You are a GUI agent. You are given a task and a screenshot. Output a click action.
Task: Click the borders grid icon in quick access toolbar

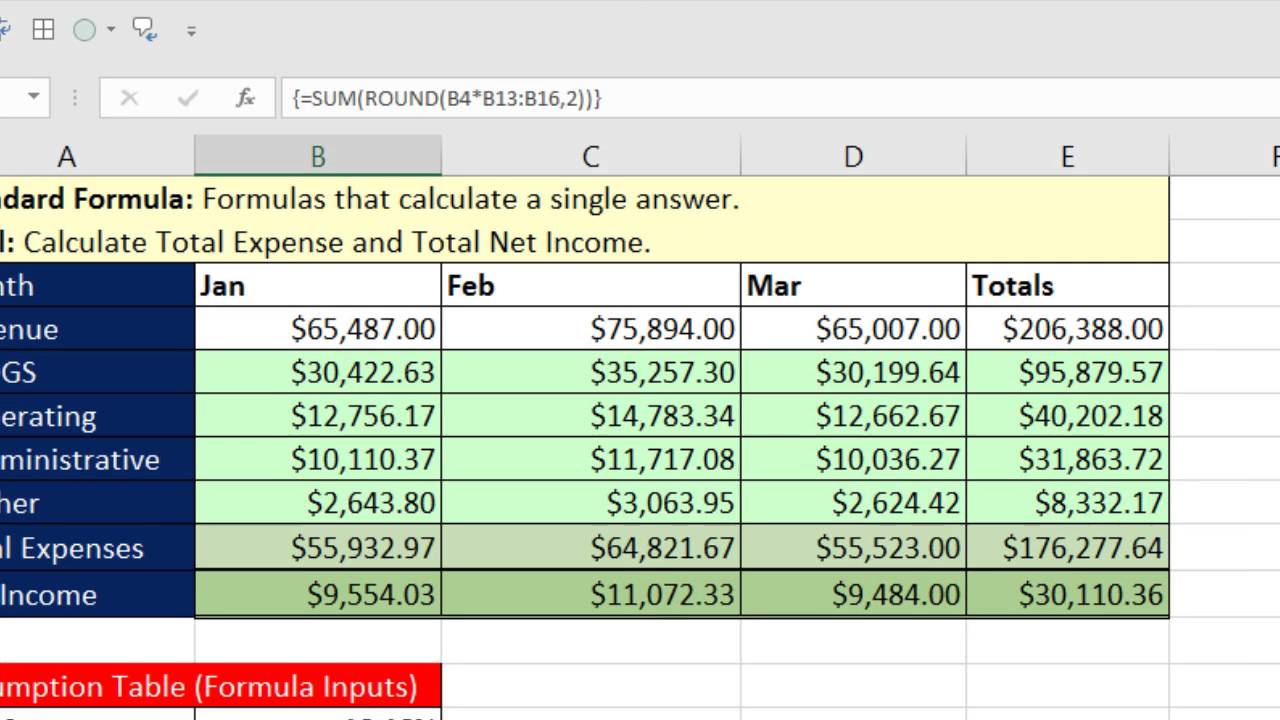[43, 30]
